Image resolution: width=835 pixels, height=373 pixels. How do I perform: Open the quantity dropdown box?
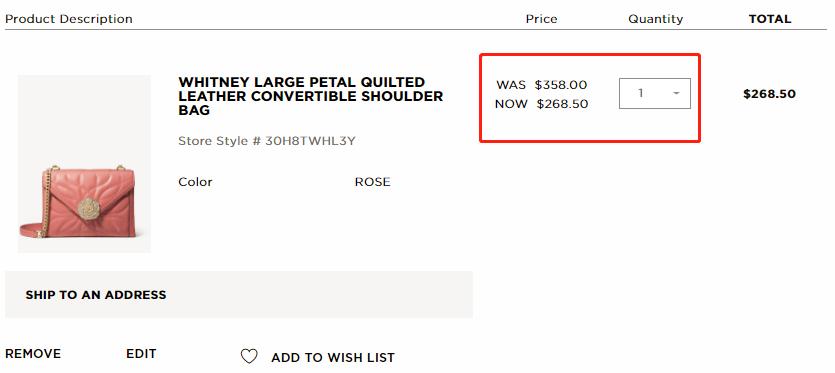654,94
